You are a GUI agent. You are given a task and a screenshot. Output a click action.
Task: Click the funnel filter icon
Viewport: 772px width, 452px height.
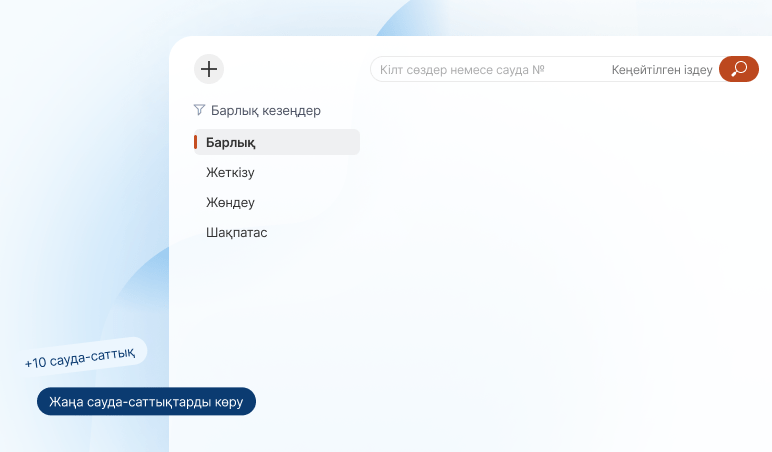(x=199, y=110)
